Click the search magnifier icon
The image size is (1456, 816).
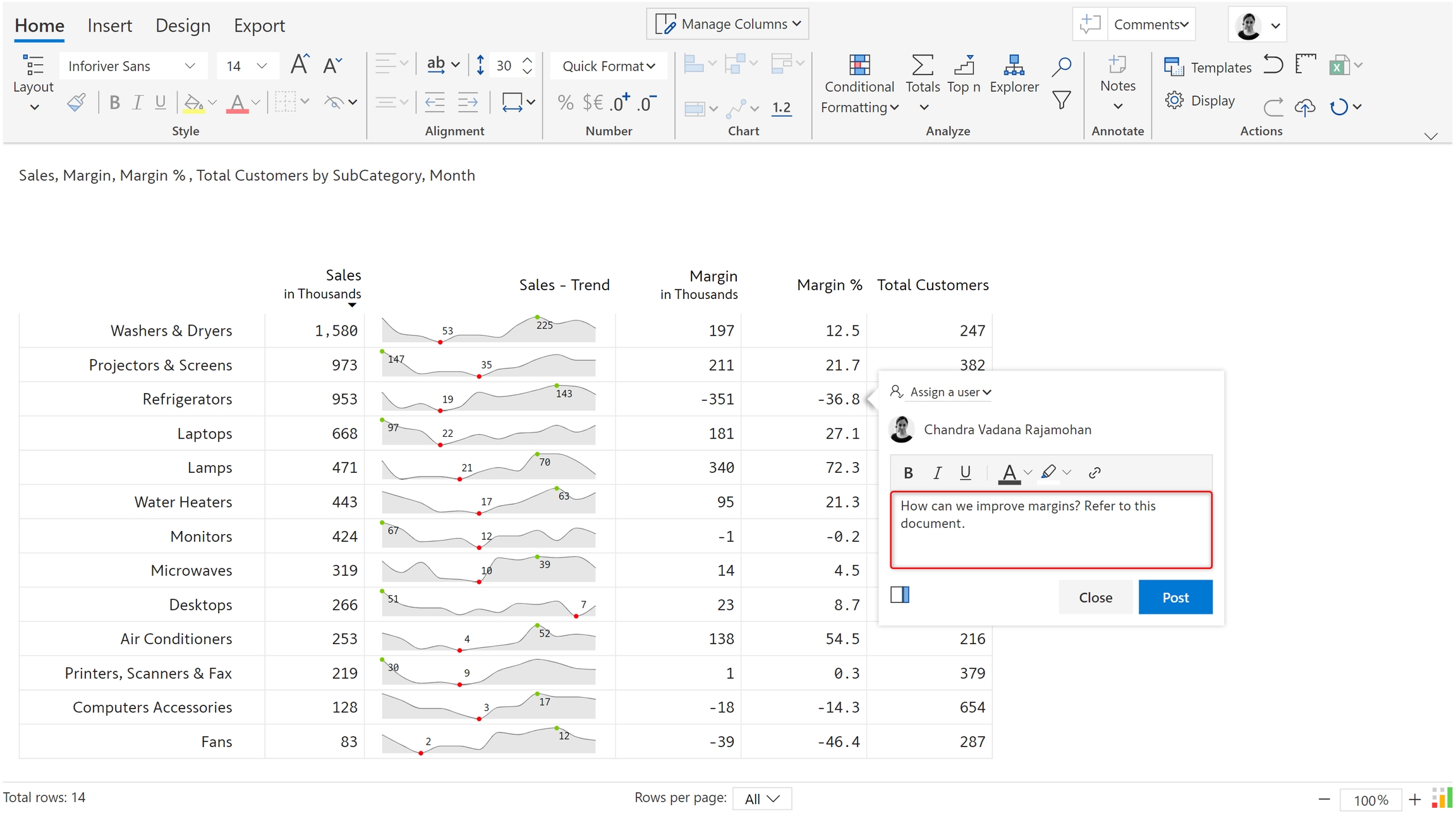1062,66
